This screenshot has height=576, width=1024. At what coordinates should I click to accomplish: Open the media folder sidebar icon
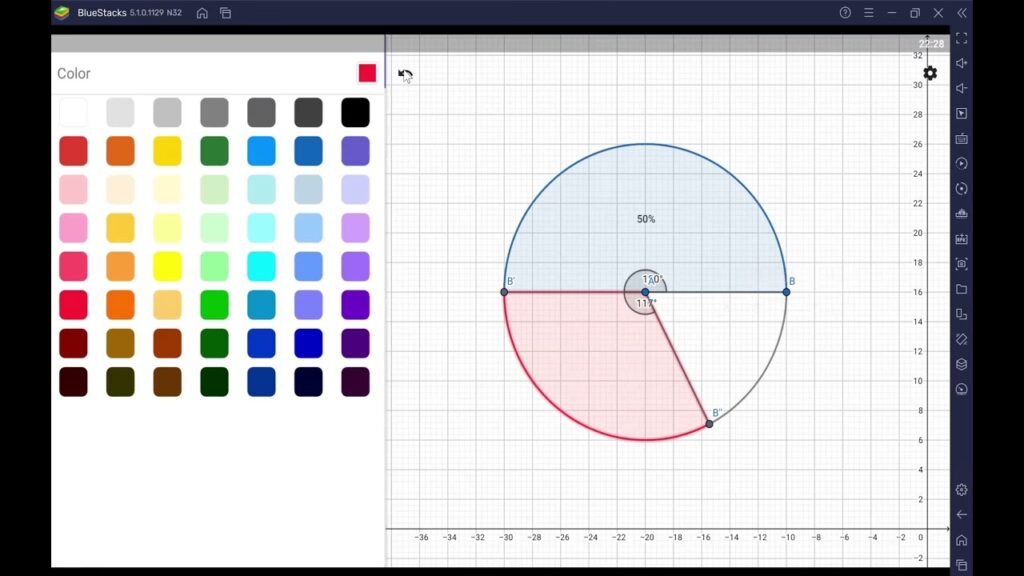pos(961,289)
